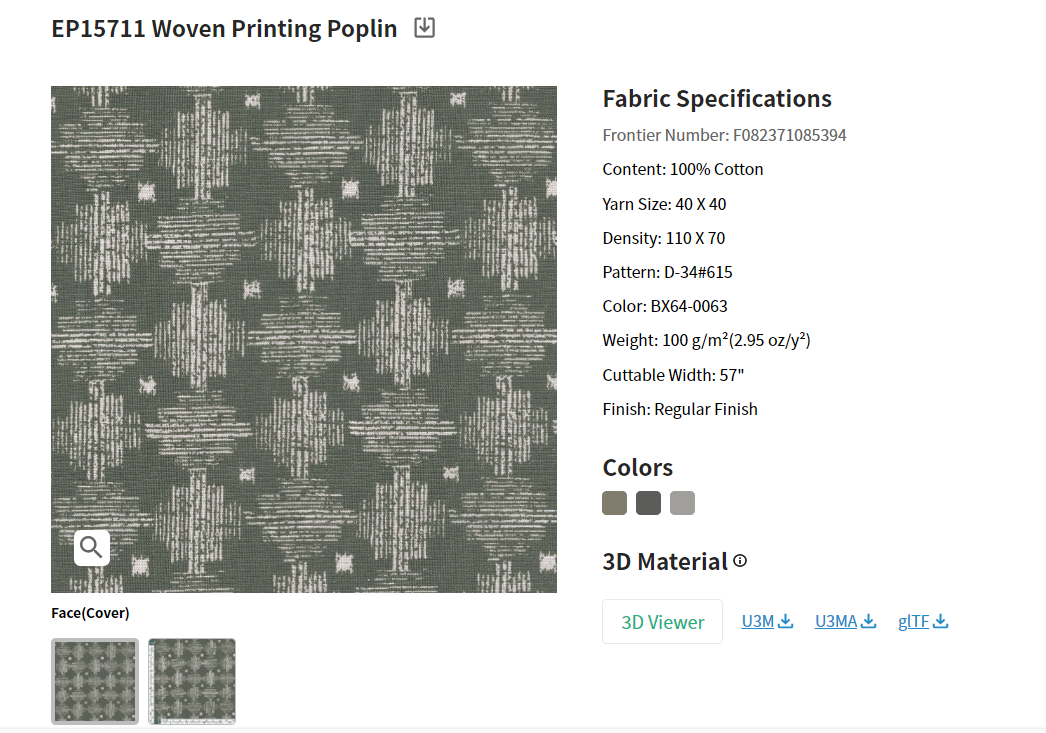The width and height of the screenshot is (1046, 733).
Task: Click the download icon beside U3M
Action: [786, 620]
